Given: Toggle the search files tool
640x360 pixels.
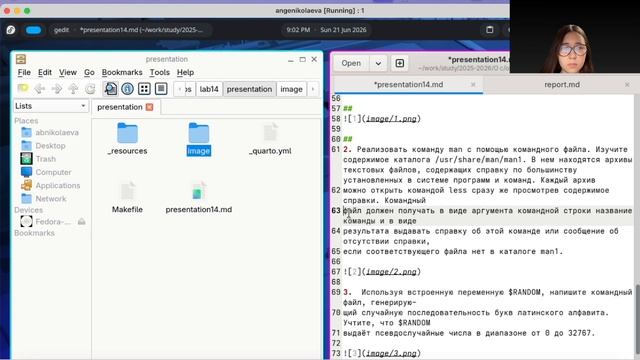Looking at the screenshot, I should click(111, 89).
